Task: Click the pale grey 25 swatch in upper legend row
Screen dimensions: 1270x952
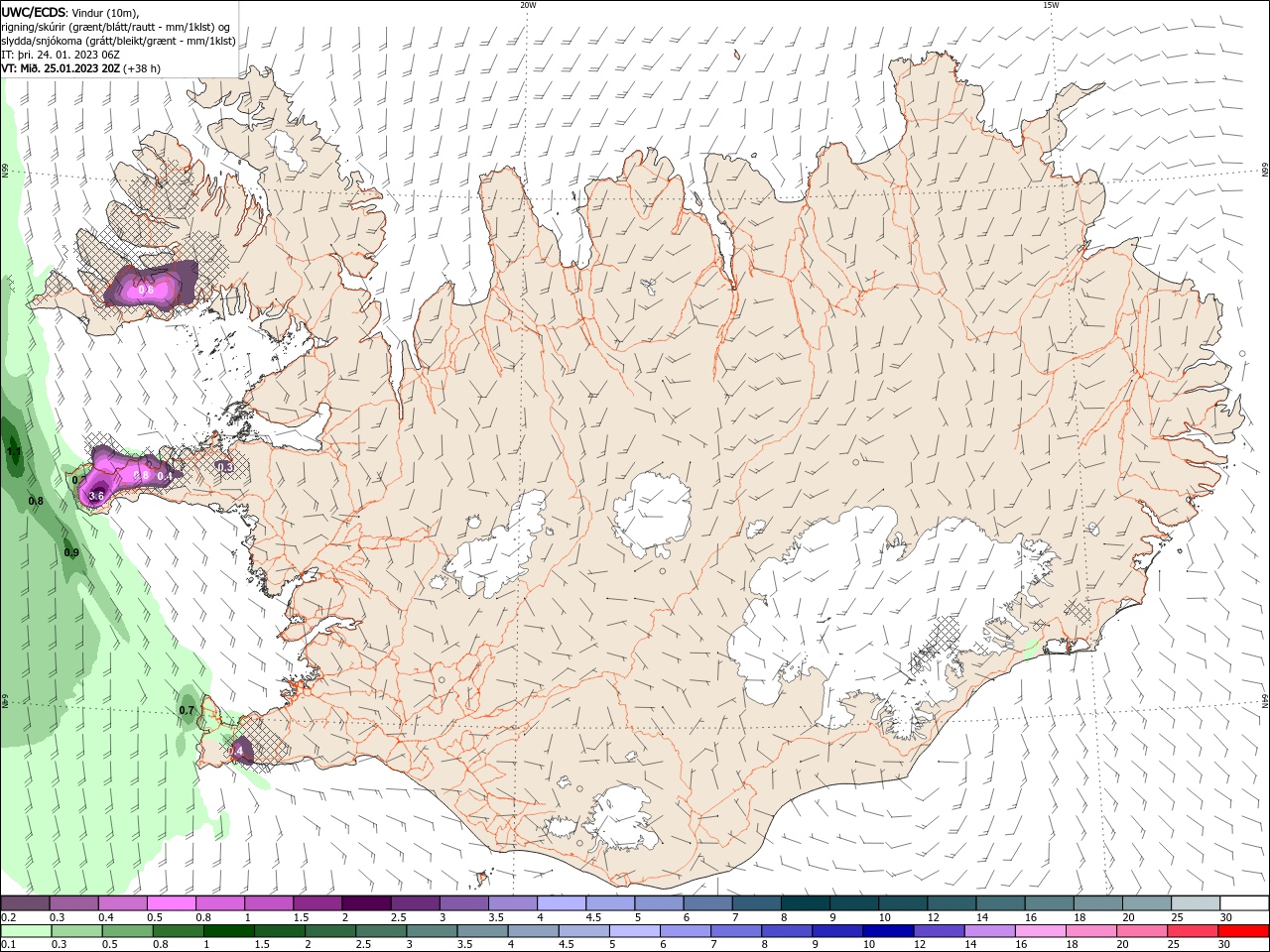Action: click(1196, 903)
